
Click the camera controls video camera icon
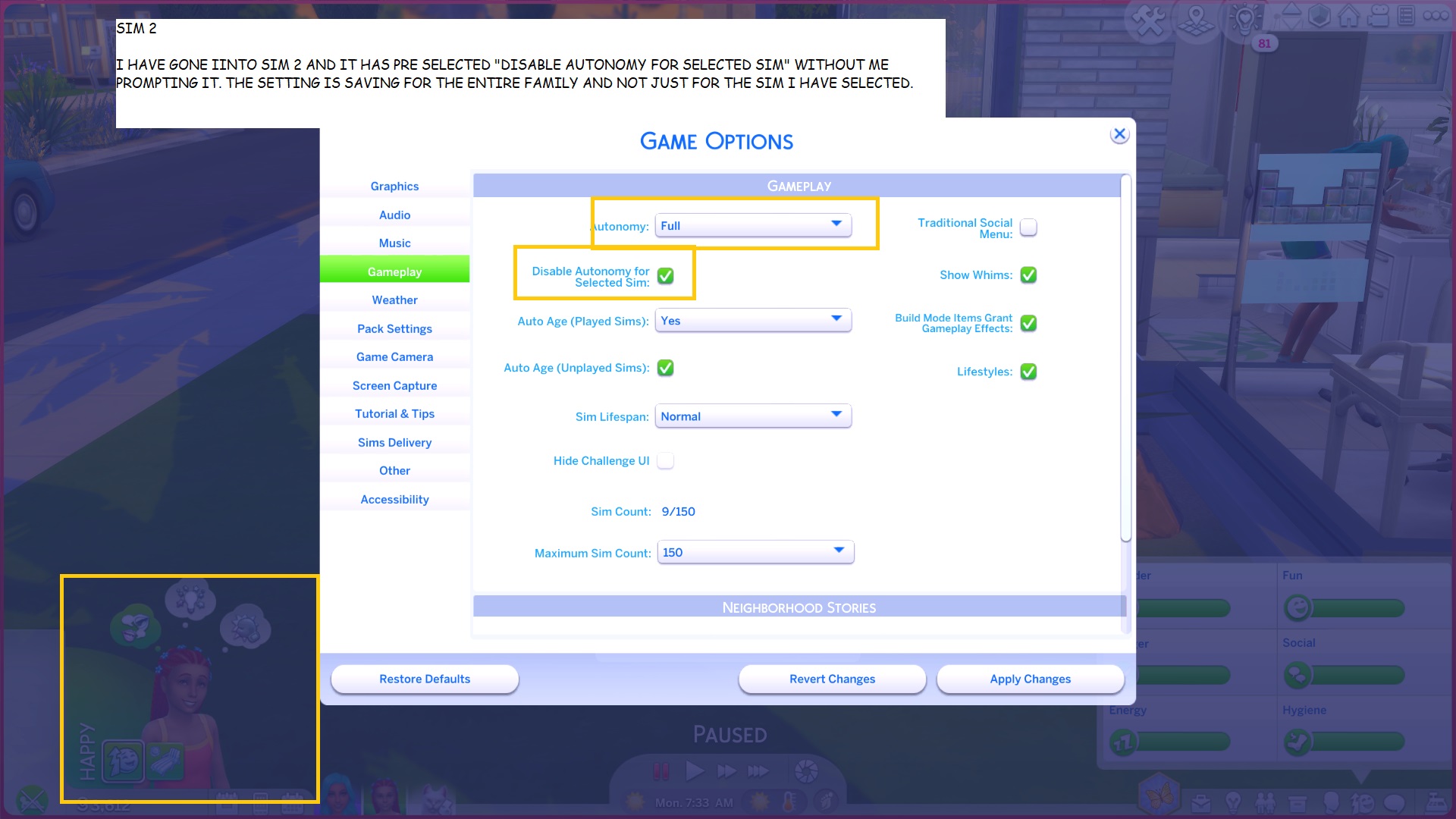(1376, 16)
